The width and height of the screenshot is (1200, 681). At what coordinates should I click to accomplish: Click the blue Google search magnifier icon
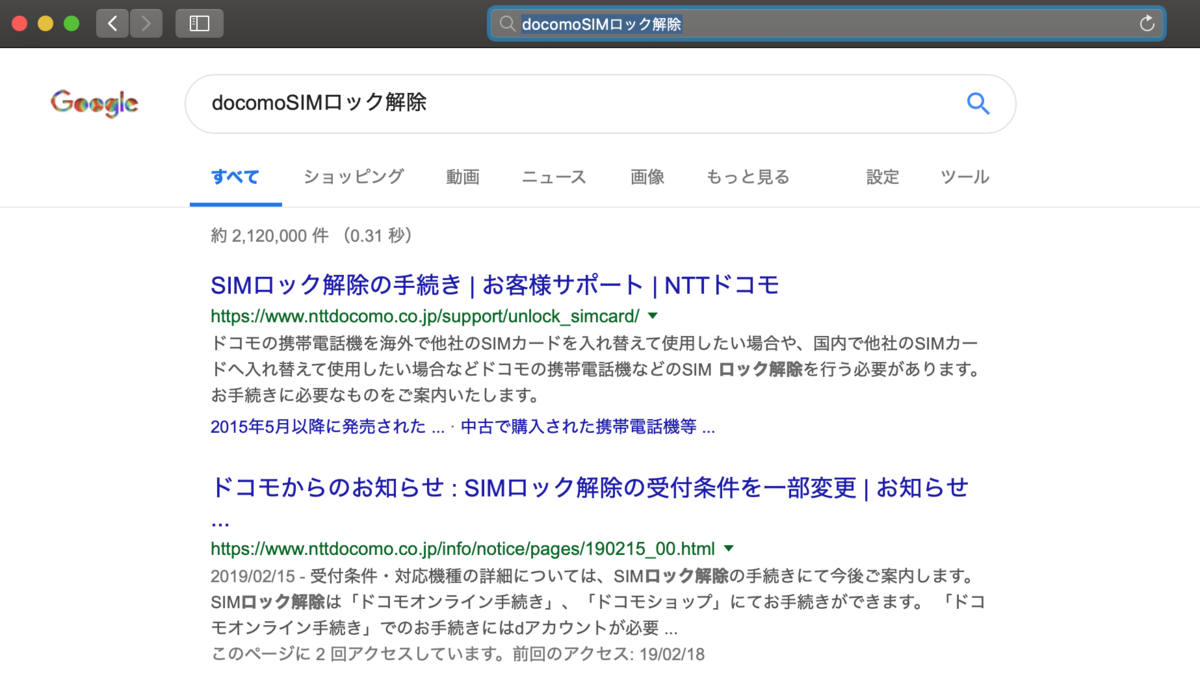[x=977, y=103]
